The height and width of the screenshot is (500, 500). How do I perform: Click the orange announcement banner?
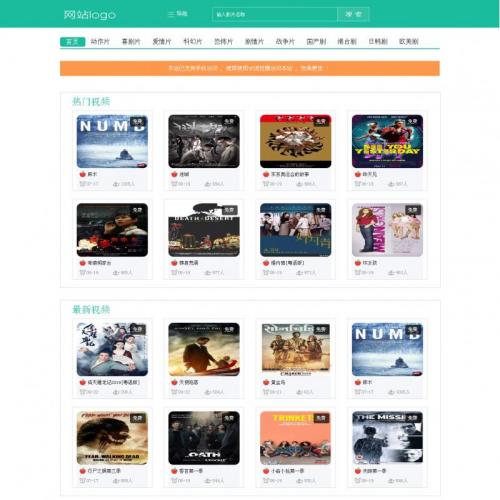250,68
